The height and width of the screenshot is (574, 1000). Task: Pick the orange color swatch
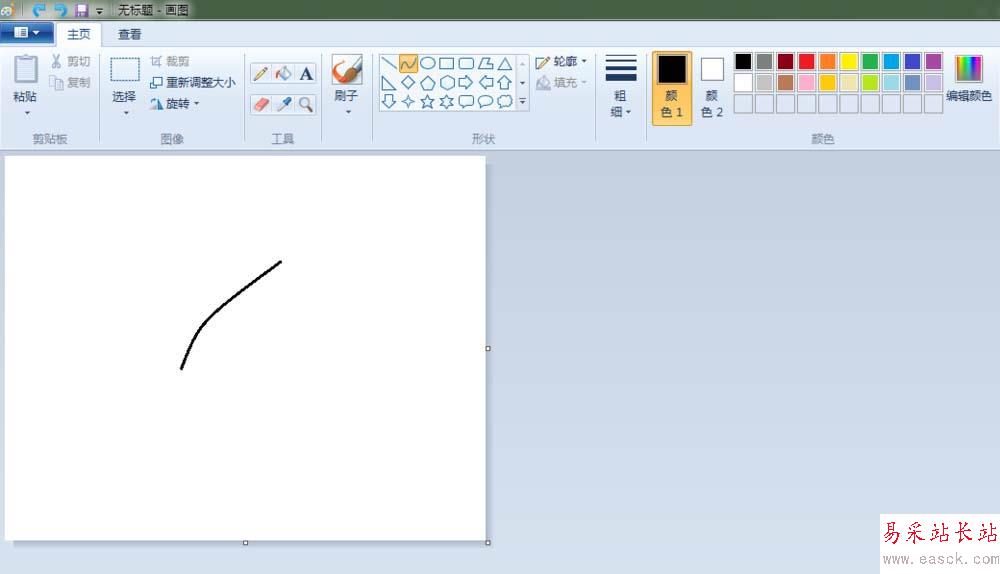pyautogui.click(x=828, y=61)
